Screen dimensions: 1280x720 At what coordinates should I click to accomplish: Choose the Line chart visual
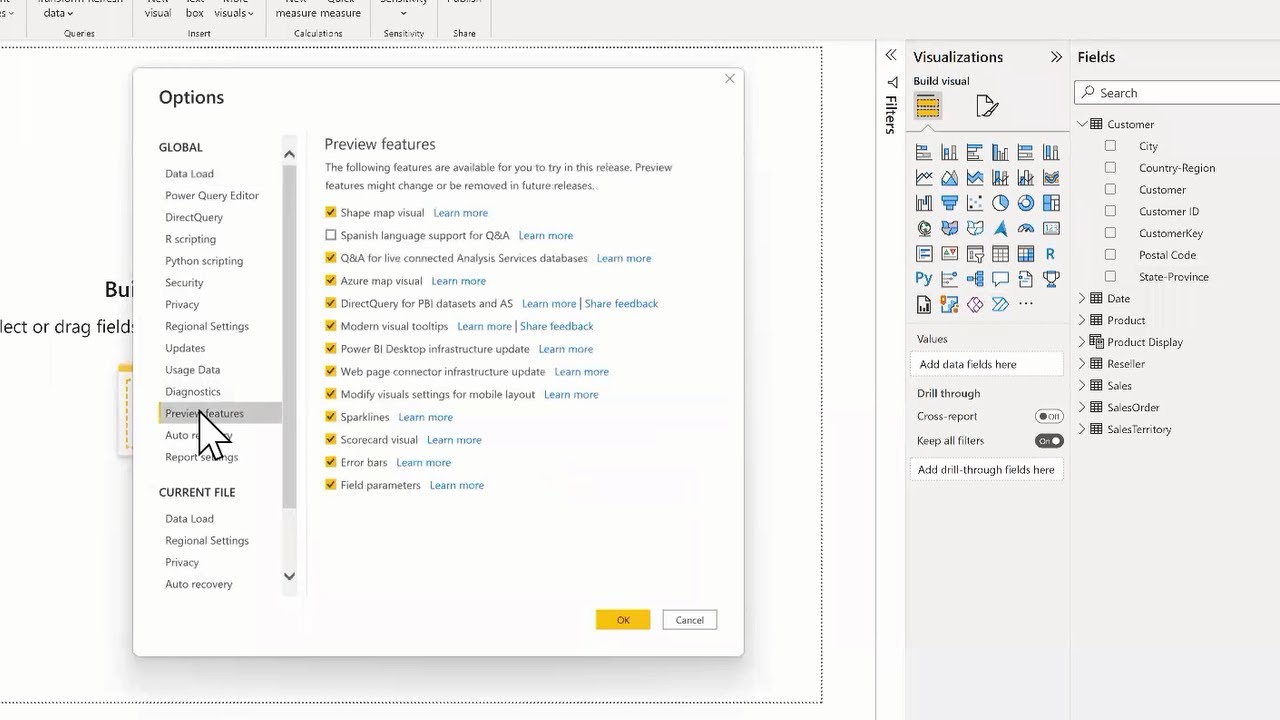point(924,178)
